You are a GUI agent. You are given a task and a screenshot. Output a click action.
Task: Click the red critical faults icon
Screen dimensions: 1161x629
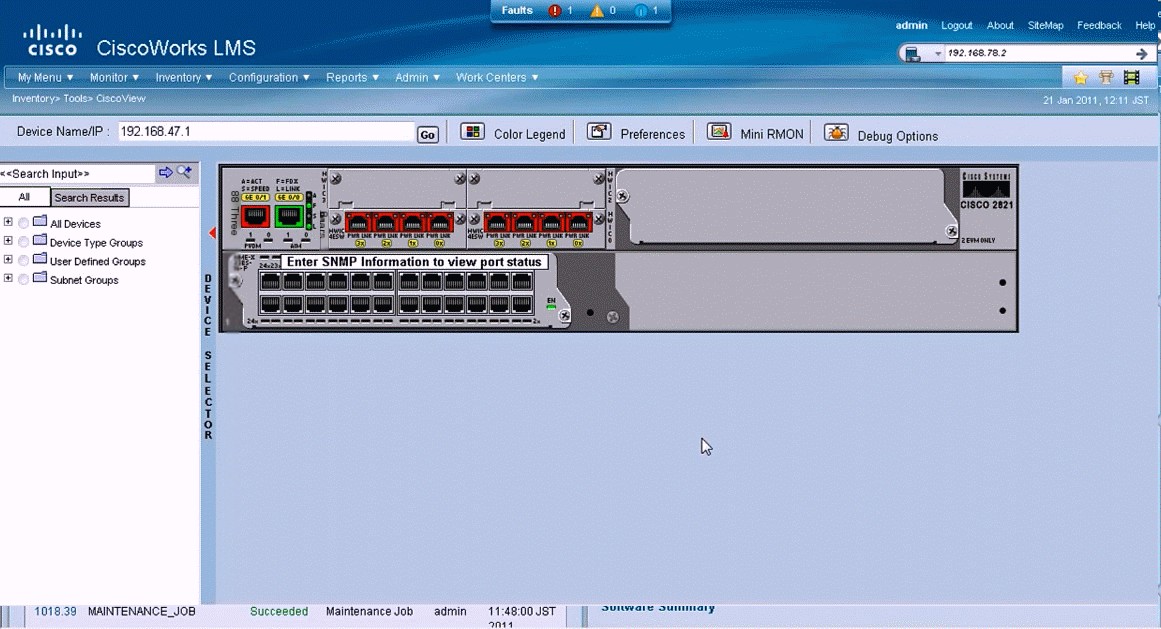point(555,10)
